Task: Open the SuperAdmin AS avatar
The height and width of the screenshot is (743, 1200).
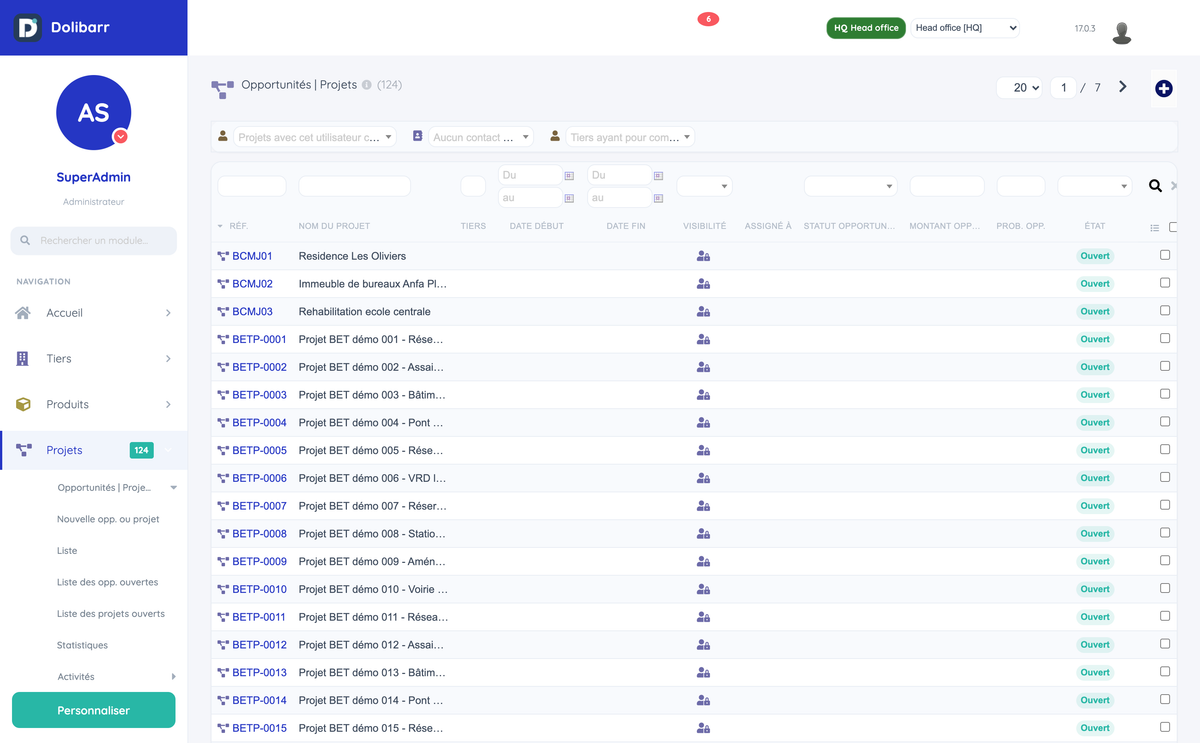Action: (93, 113)
